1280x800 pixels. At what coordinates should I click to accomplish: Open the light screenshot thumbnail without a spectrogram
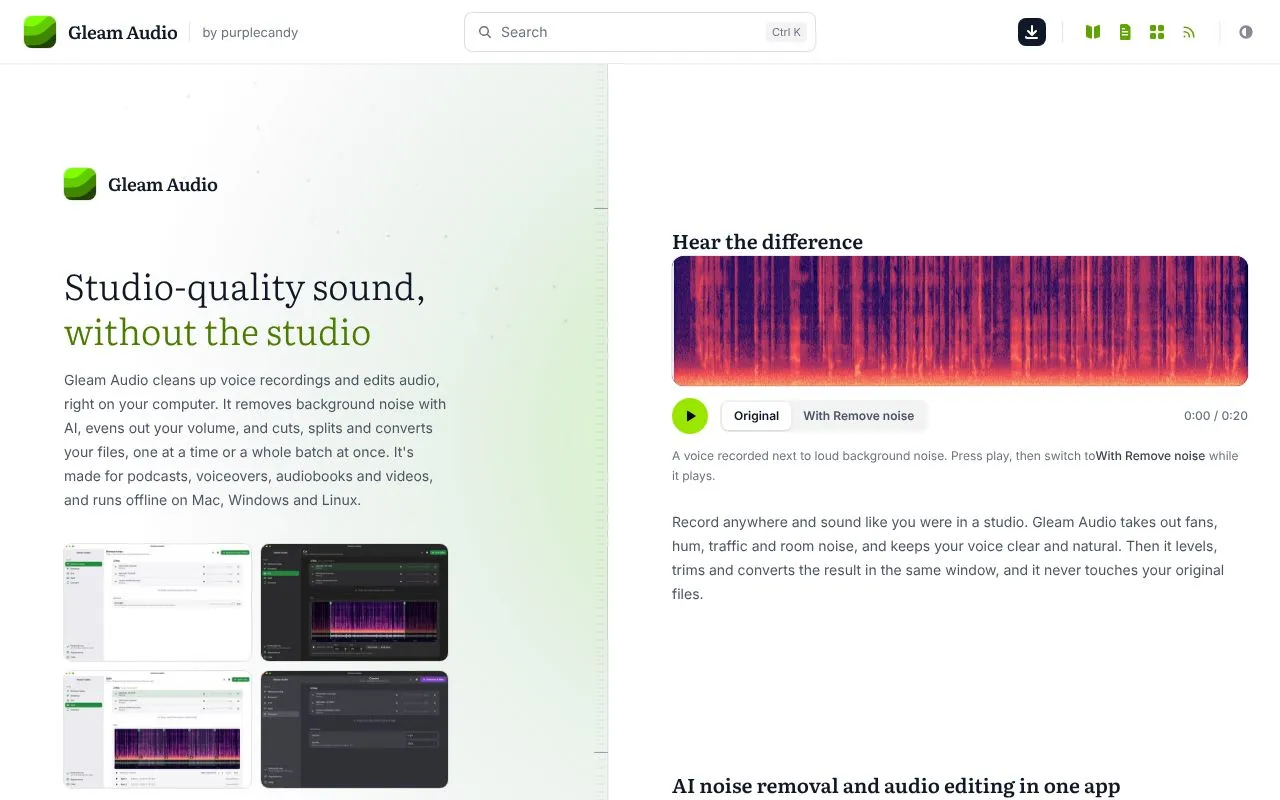(157, 602)
